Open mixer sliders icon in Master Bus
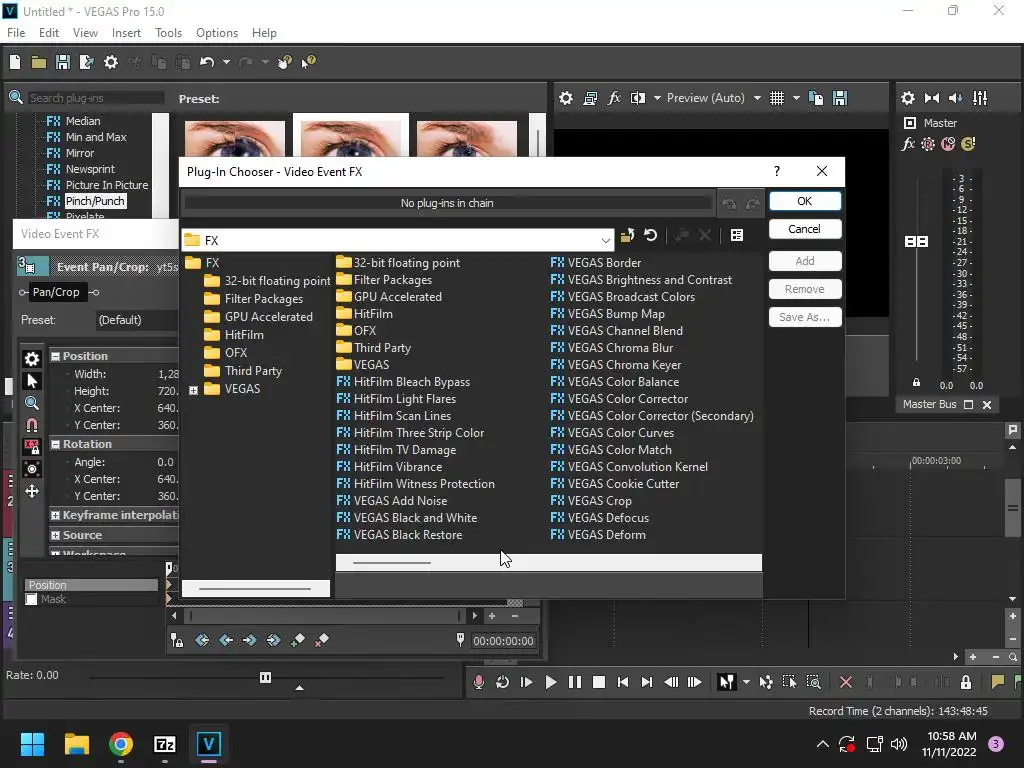The height and width of the screenshot is (768, 1024). pyautogui.click(x=980, y=98)
